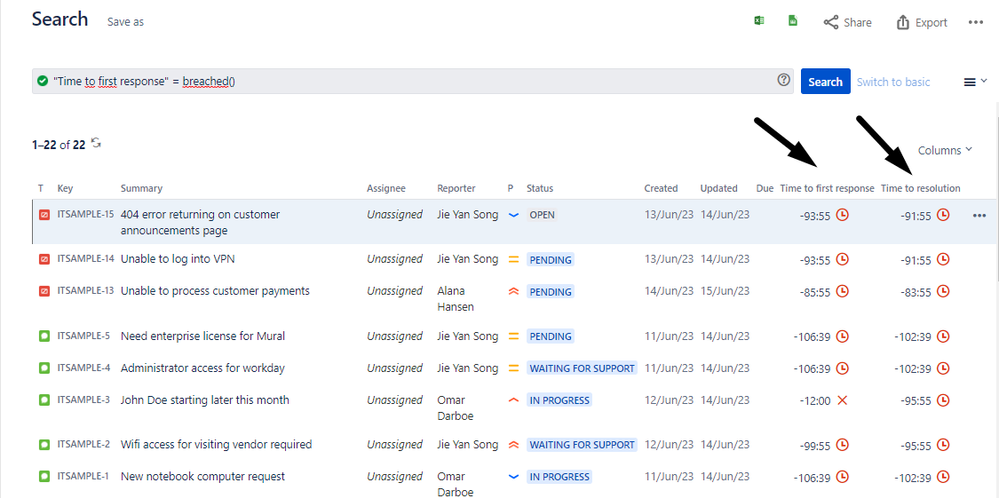Open the Share option
Viewport: 999px width, 498px height.
pos(847,22)
